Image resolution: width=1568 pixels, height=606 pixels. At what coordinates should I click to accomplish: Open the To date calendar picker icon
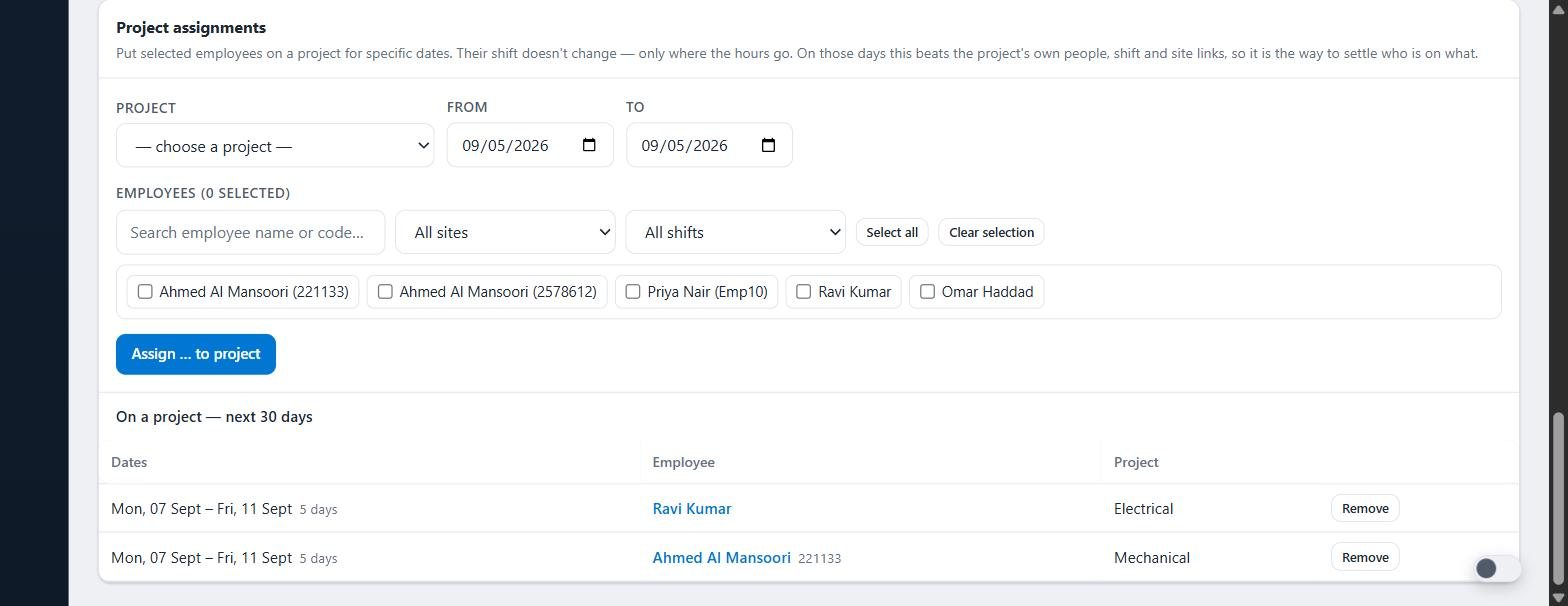pos(768,145)
